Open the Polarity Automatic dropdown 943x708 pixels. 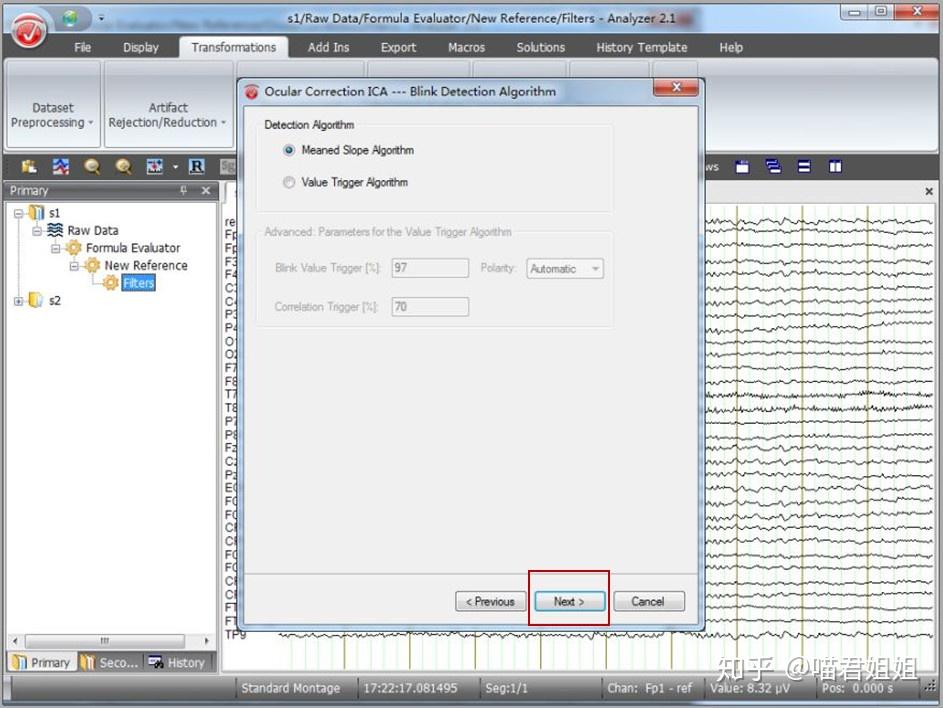tap(565, 269)
